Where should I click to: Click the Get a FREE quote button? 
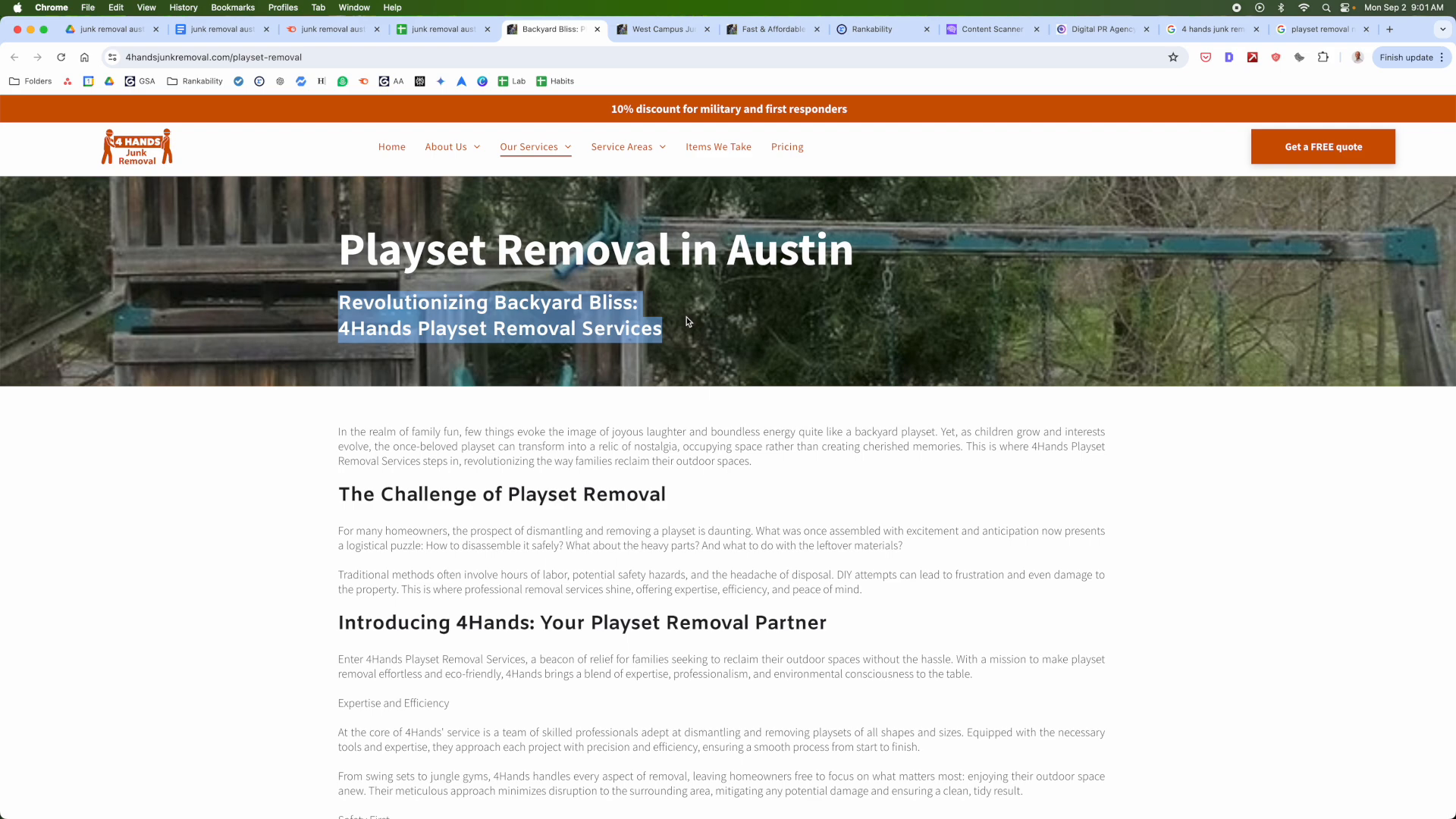tap(1323, 146)
